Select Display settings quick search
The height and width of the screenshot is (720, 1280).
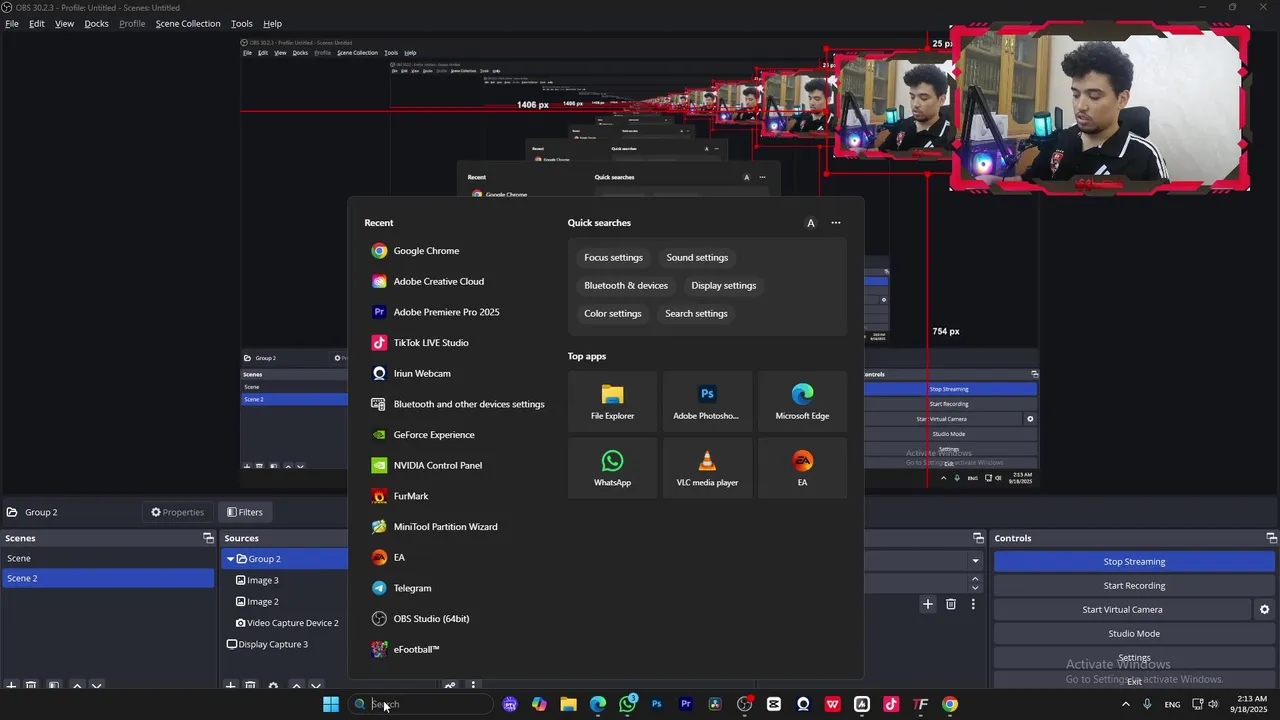pos(724,286)
